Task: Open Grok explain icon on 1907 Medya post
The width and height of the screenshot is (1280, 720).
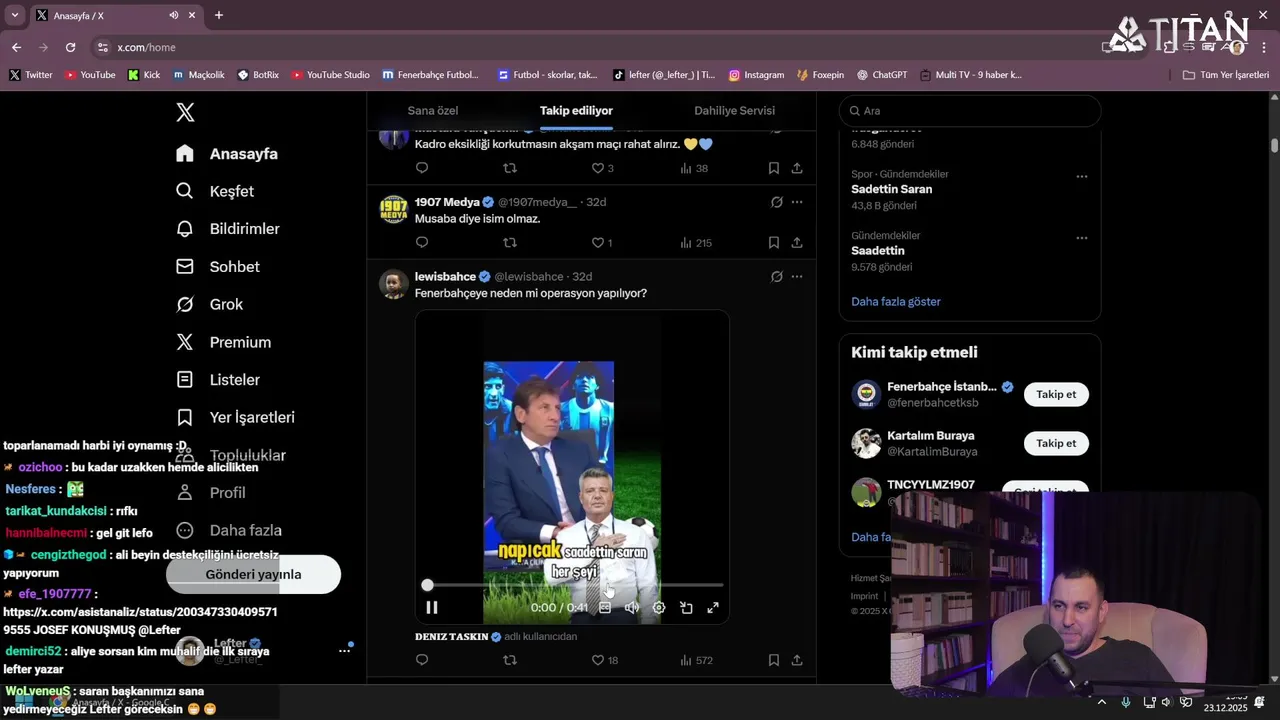Action: pos(776,202)
